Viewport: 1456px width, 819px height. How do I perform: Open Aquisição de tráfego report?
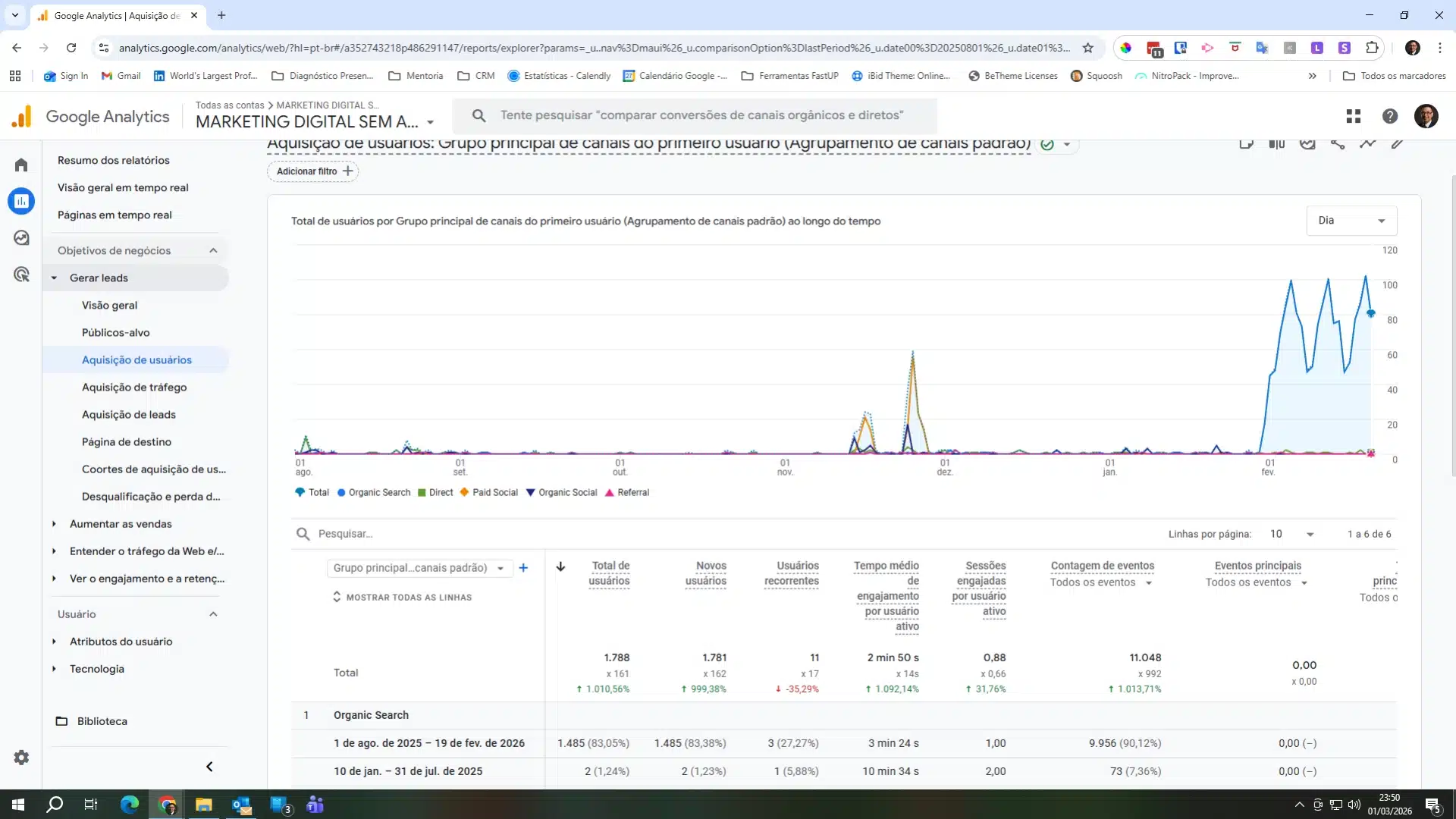(134, 388)
